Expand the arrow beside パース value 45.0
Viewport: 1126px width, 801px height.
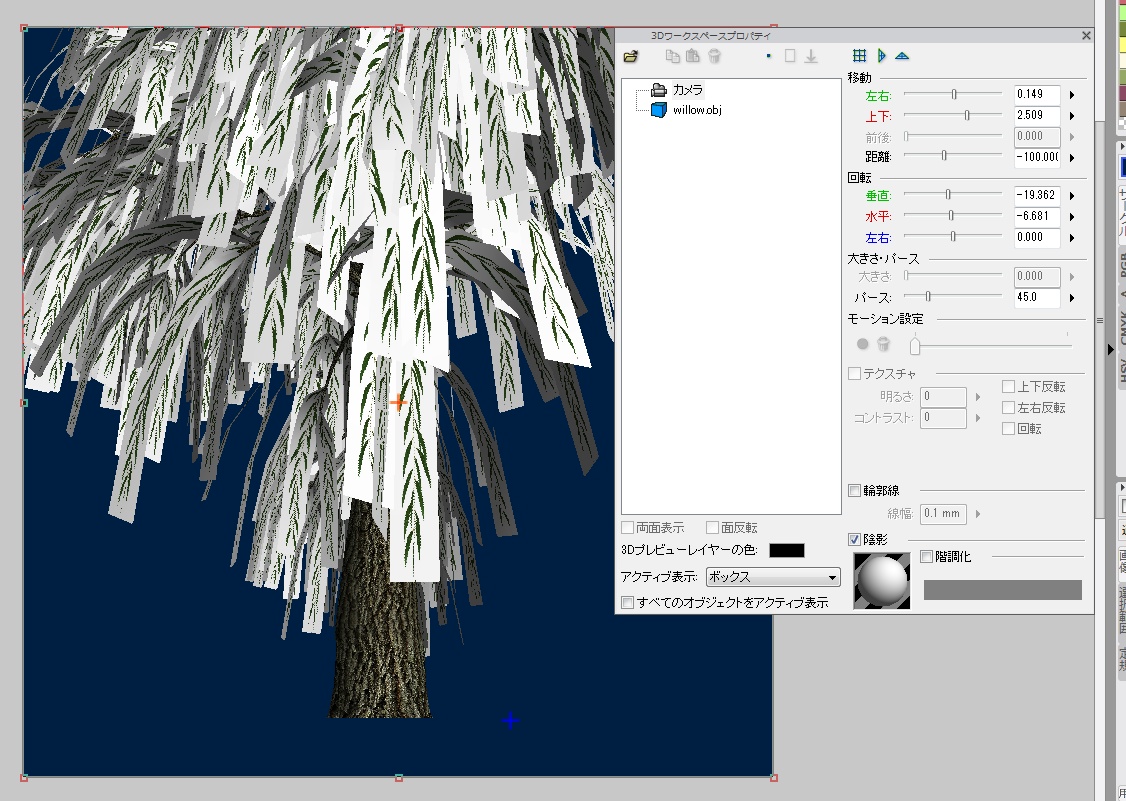(x=1073, y=298)
